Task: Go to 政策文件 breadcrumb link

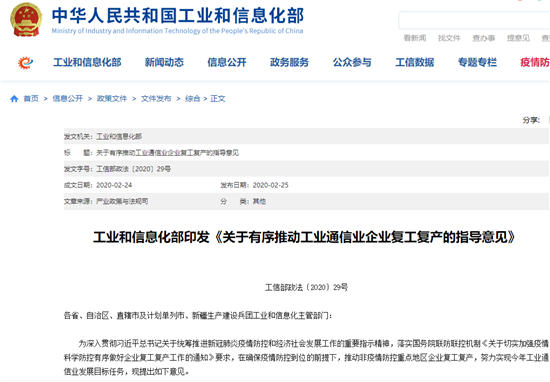Action: (x=112, y=99)
